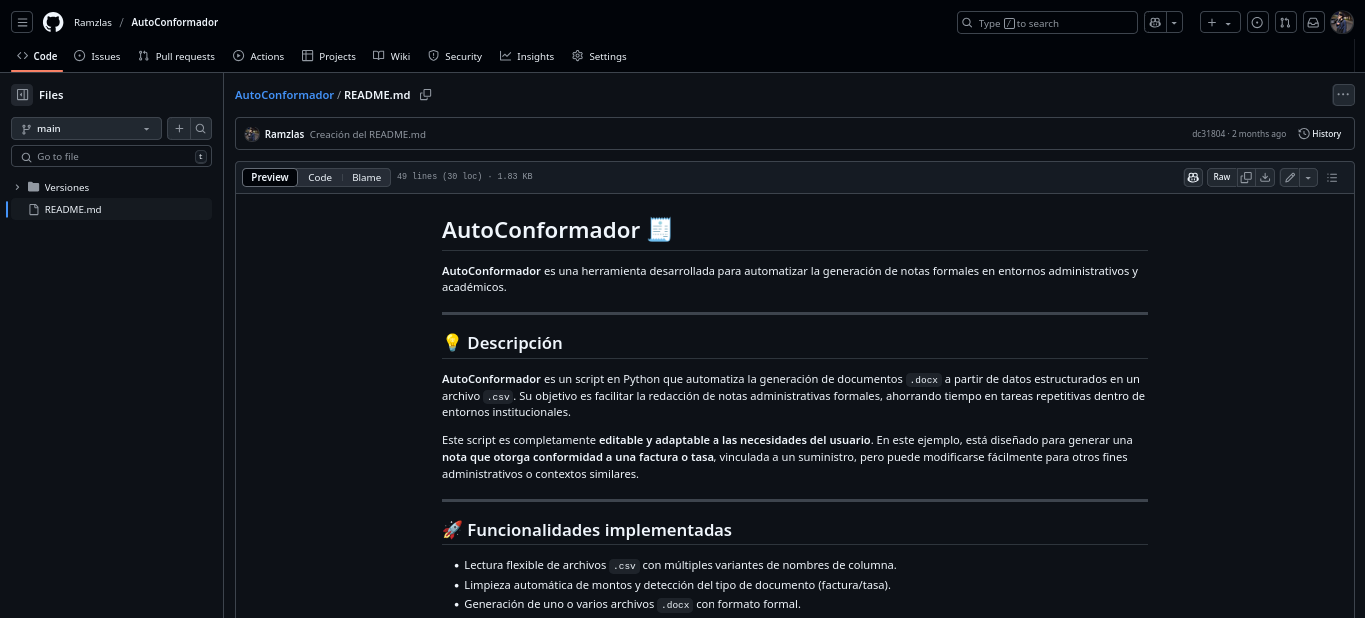
Task: View your issues via the top bar icon
Action: click(1258, 22)
